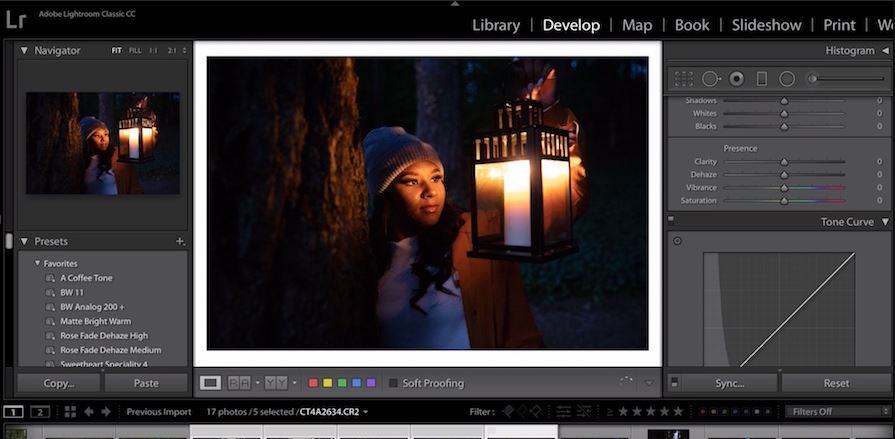This screenshot has height=439, width=895.
Task: Collapse top panel using center arrow
Action: pos(454,3)
